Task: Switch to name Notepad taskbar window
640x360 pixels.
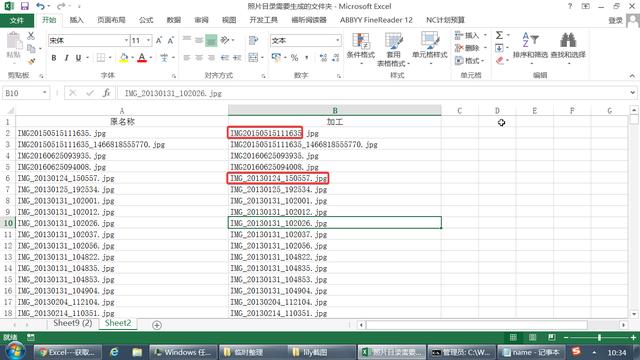Action: tap(531, 352)
